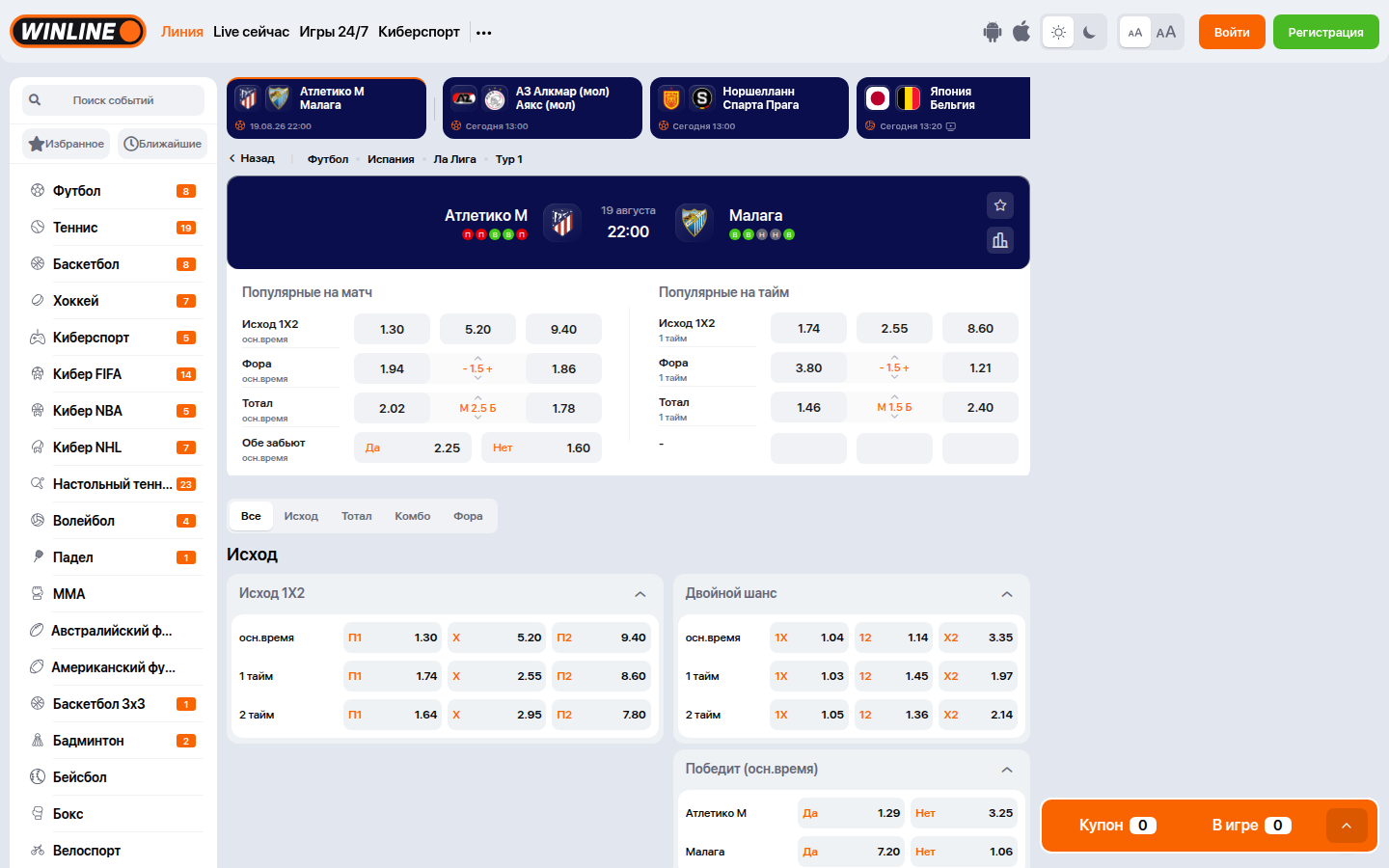Select Baseball icon in sidebar
1389x868 pixels.
[x=38, y=776]
